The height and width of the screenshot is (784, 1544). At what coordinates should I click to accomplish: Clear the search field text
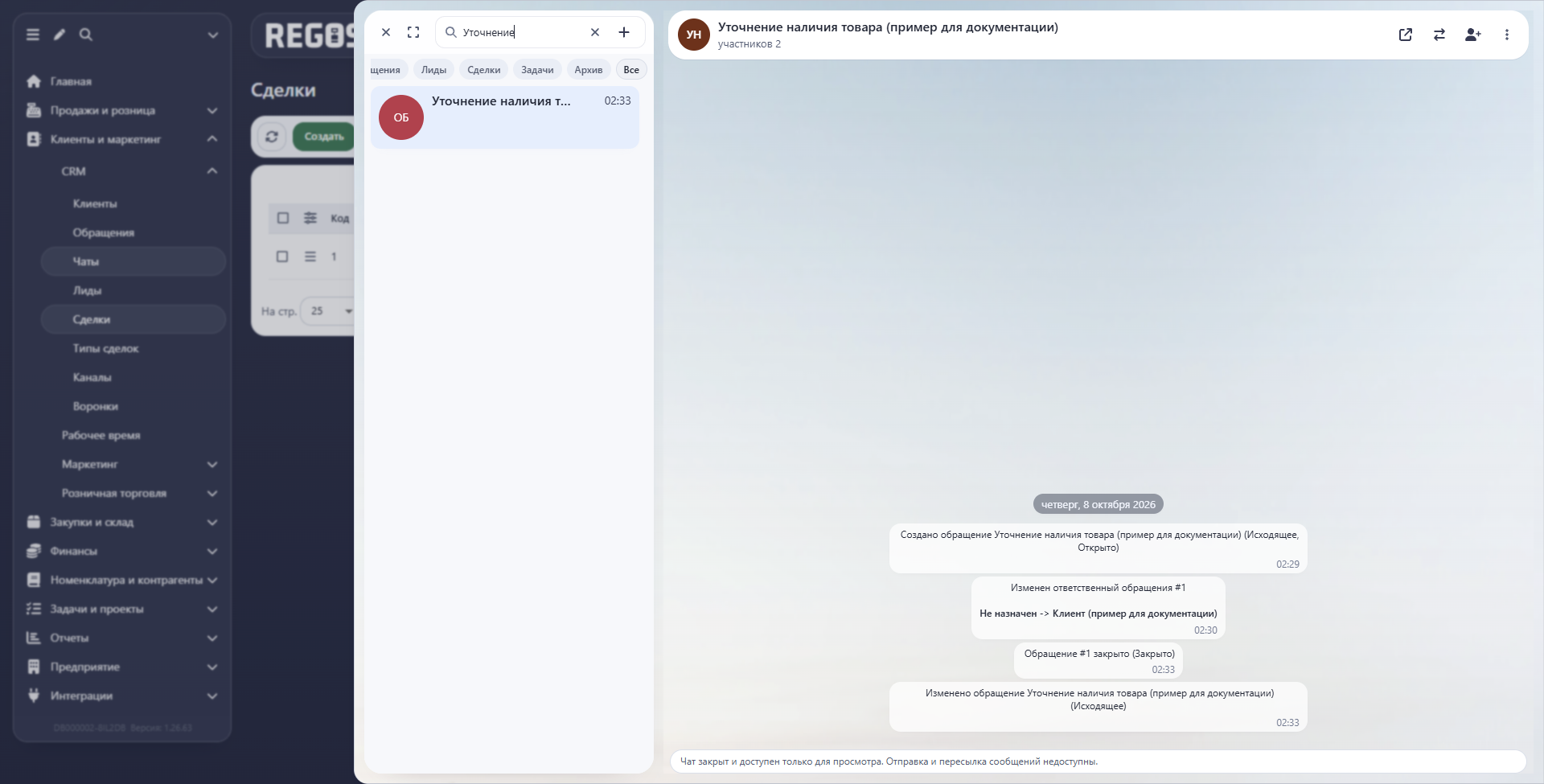click(595, 32)
